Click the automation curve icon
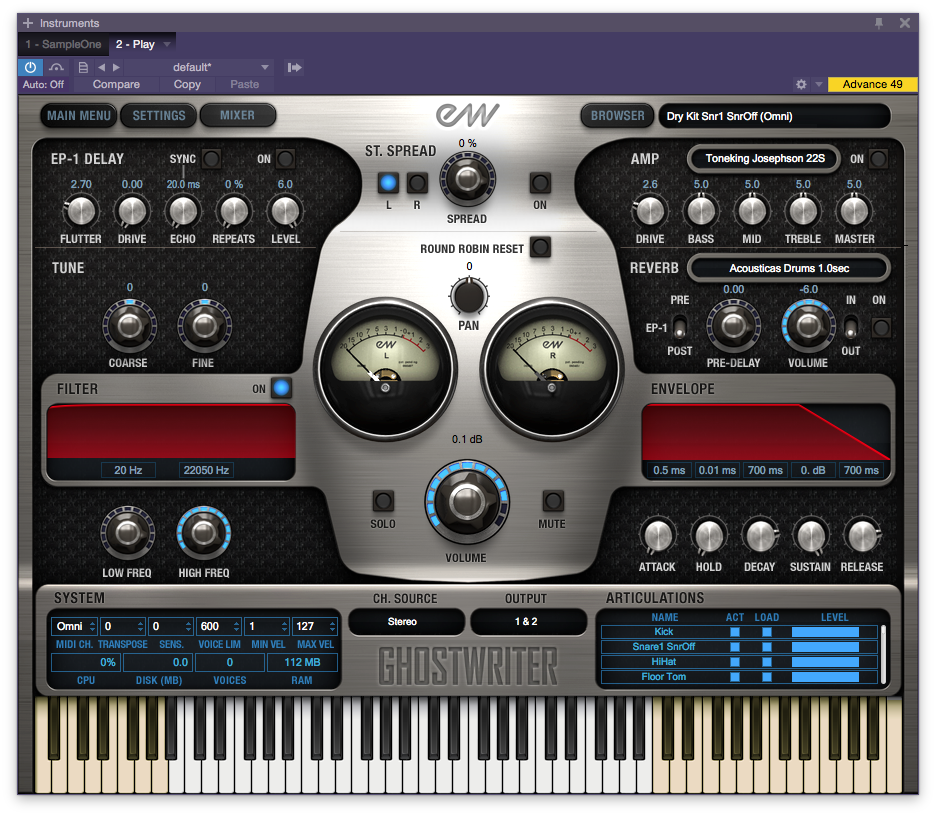Screen dimensions: 936x816 click(56, 67)
